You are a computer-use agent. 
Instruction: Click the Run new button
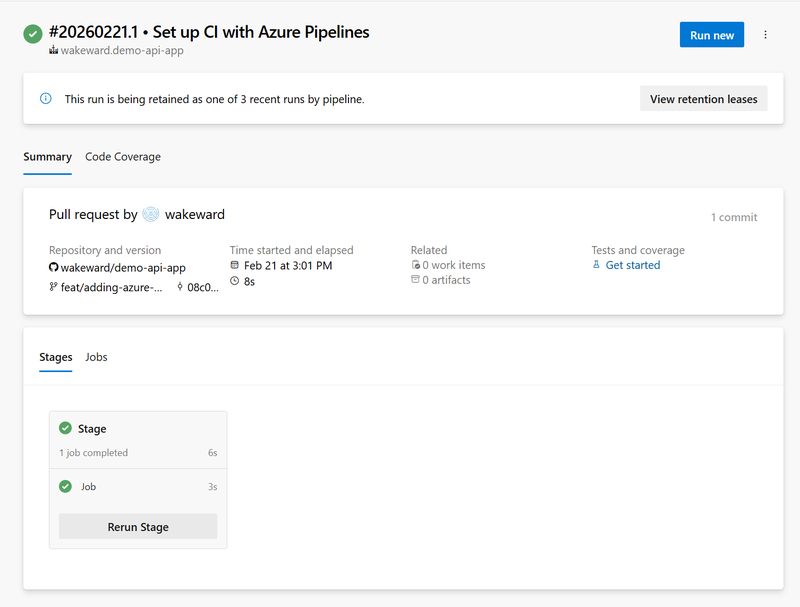[x=712, y=35]
